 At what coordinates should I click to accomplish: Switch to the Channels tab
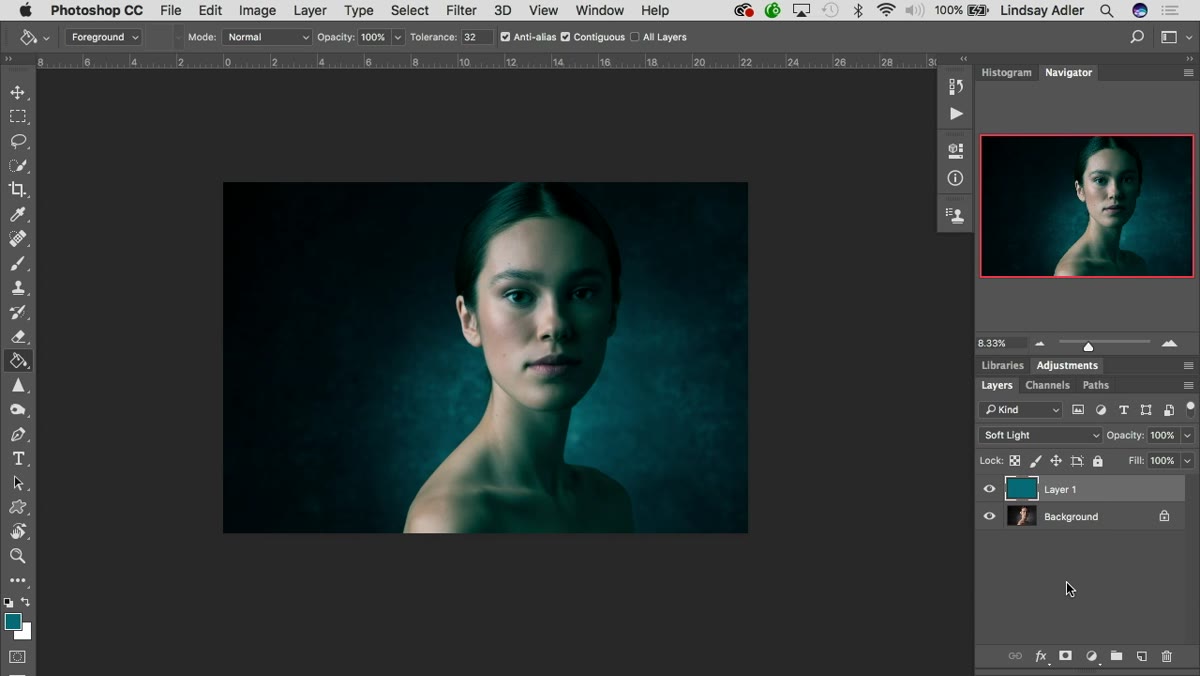(x=1047, y=385)
